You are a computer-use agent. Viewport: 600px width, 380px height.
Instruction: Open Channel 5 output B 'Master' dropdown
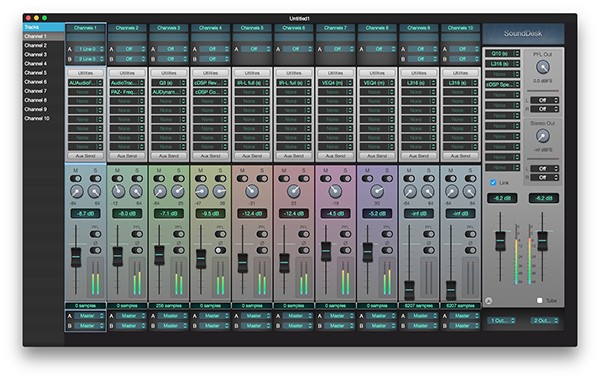tap(256, 326)
